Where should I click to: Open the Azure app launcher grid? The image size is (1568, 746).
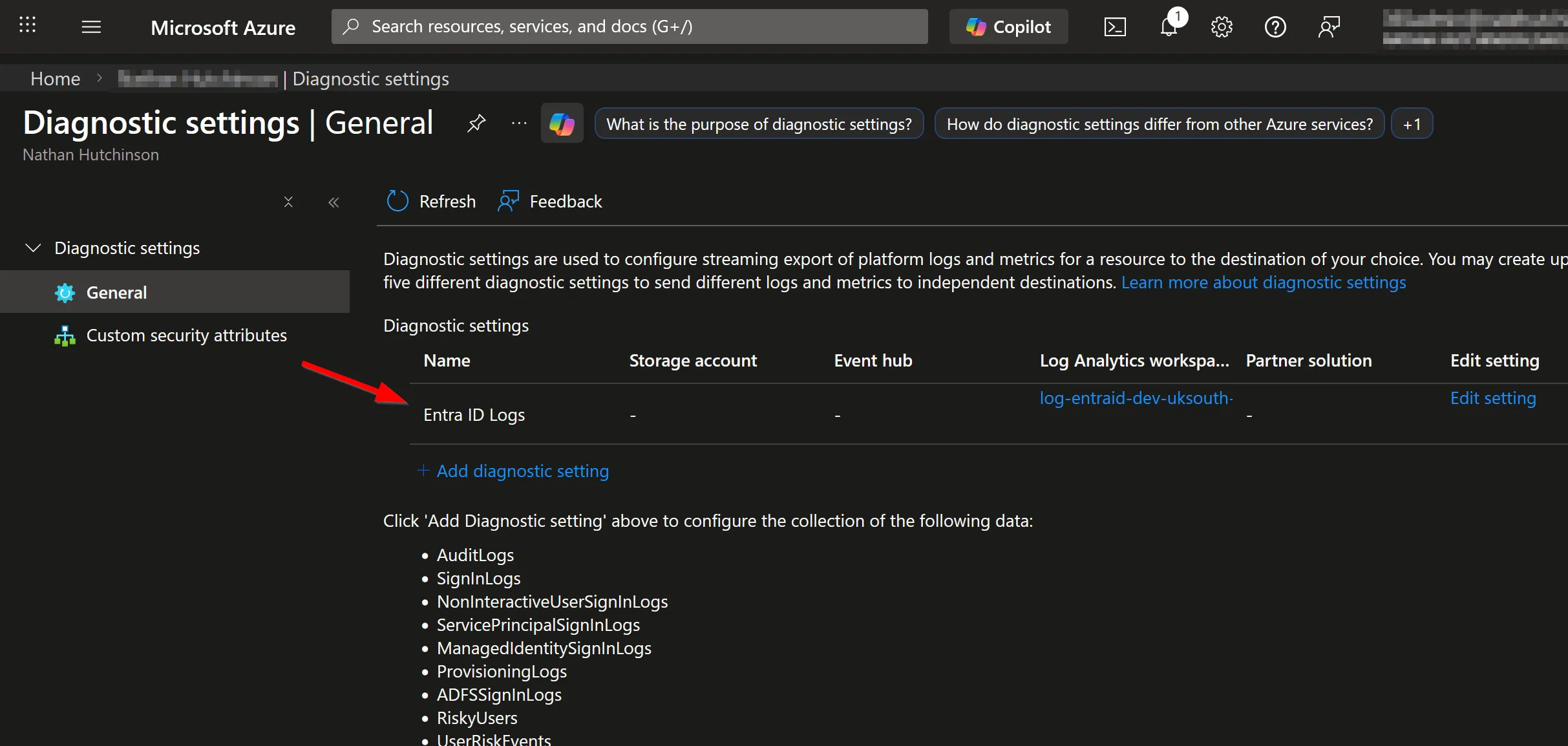tap(27, 26)
